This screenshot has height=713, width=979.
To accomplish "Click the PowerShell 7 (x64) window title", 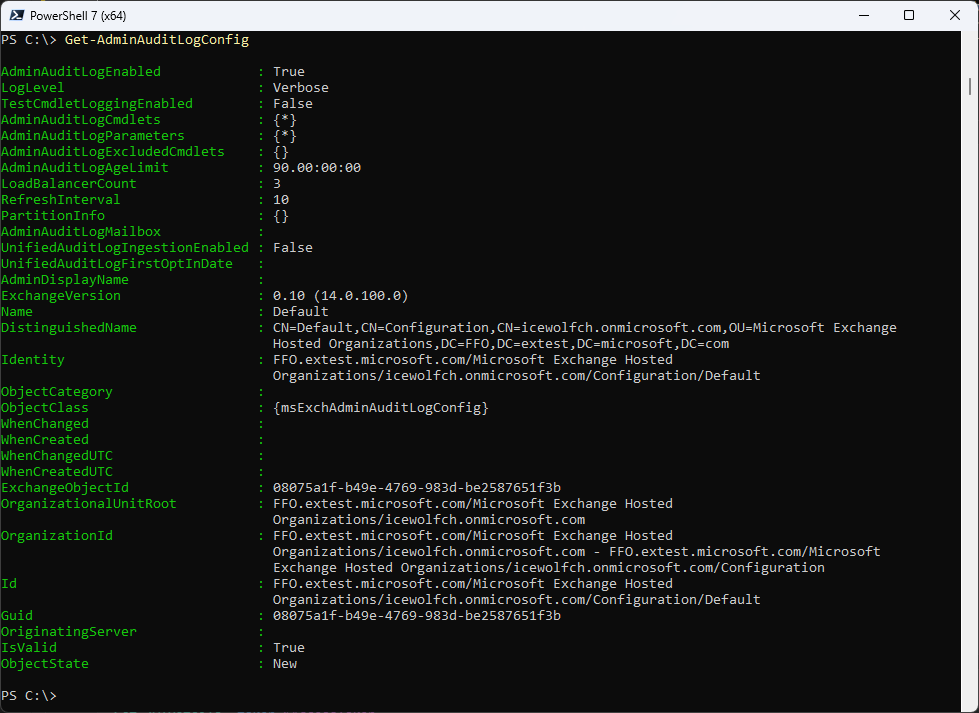I will [78, 16].
